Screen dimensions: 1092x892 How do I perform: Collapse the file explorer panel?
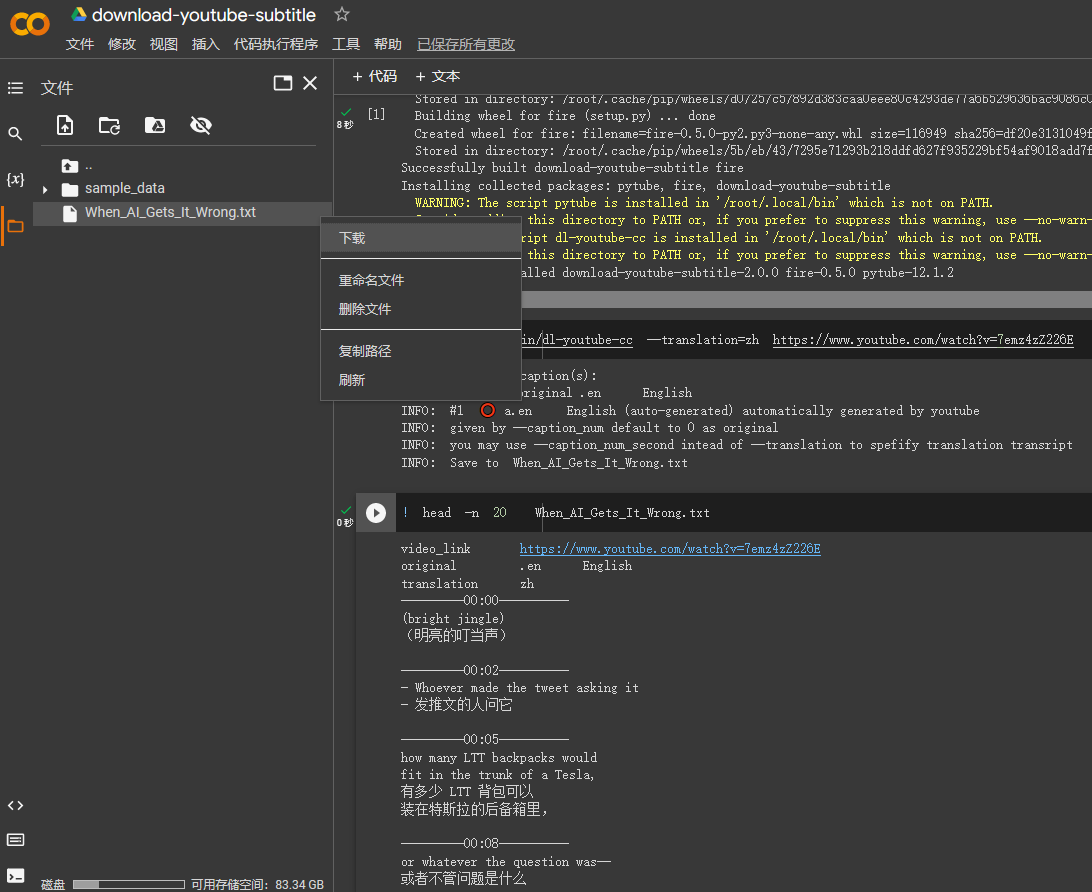point(309,83)
